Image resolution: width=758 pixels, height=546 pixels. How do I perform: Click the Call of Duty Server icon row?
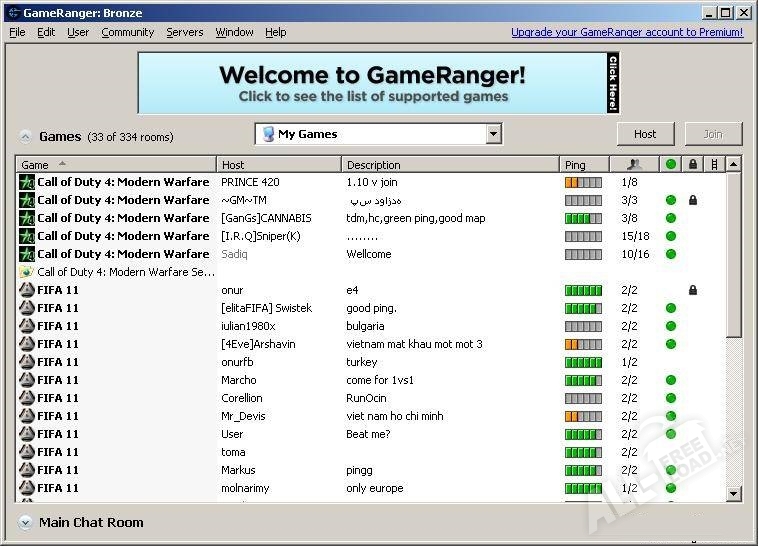pyautogui.click(x=27, y=272)
